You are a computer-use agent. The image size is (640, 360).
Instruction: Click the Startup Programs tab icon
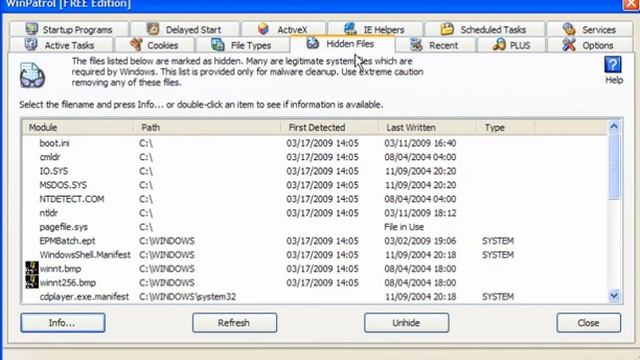[31, 29]
